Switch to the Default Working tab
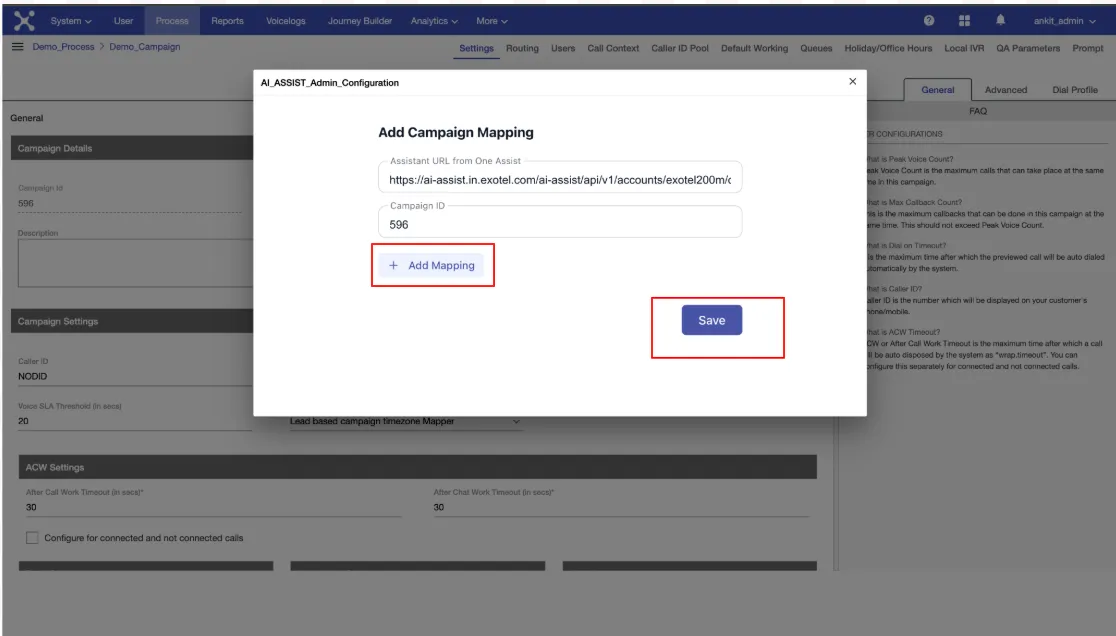Image resolution: width=1116 pixels, height=636 pixels. [x=754, y=48]
